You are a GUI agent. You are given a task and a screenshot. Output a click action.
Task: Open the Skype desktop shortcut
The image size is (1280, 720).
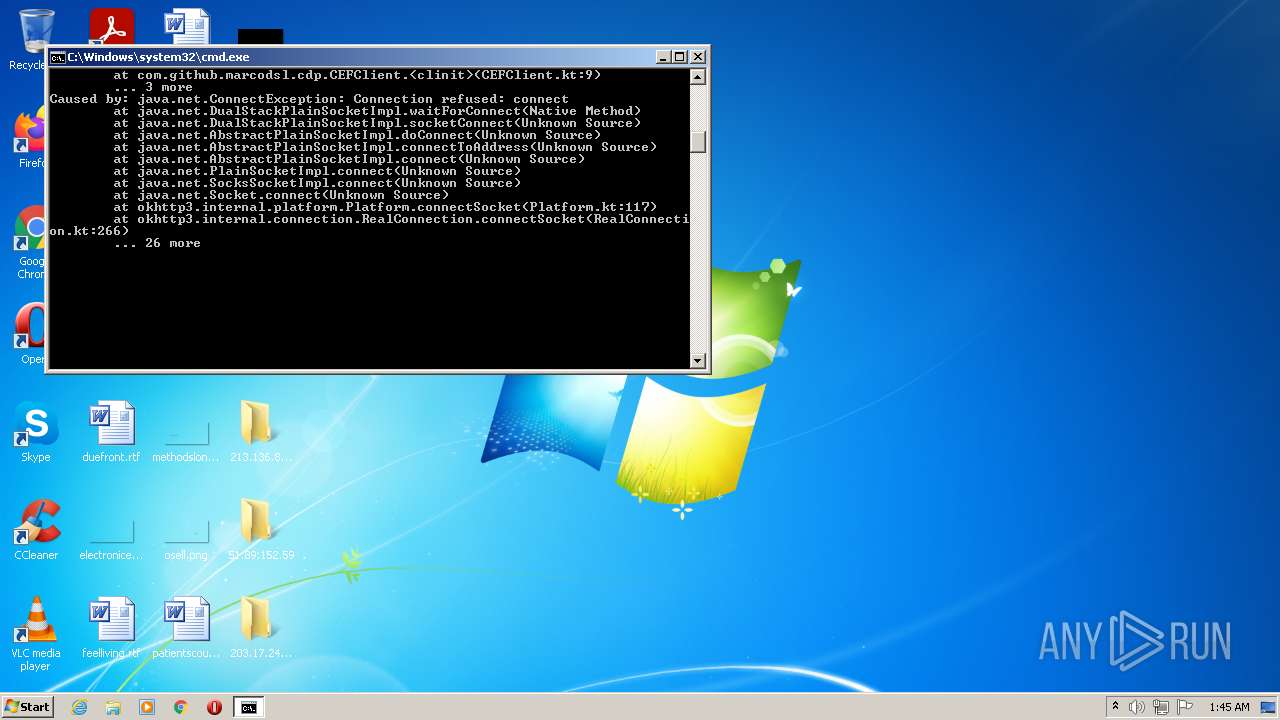point(36,432)
